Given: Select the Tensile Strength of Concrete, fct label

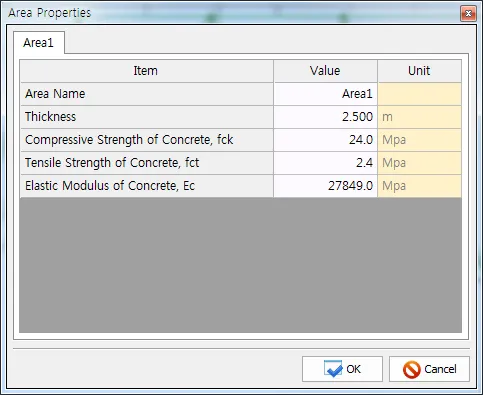Looking at the screenshot, I should tap(147, 163).
